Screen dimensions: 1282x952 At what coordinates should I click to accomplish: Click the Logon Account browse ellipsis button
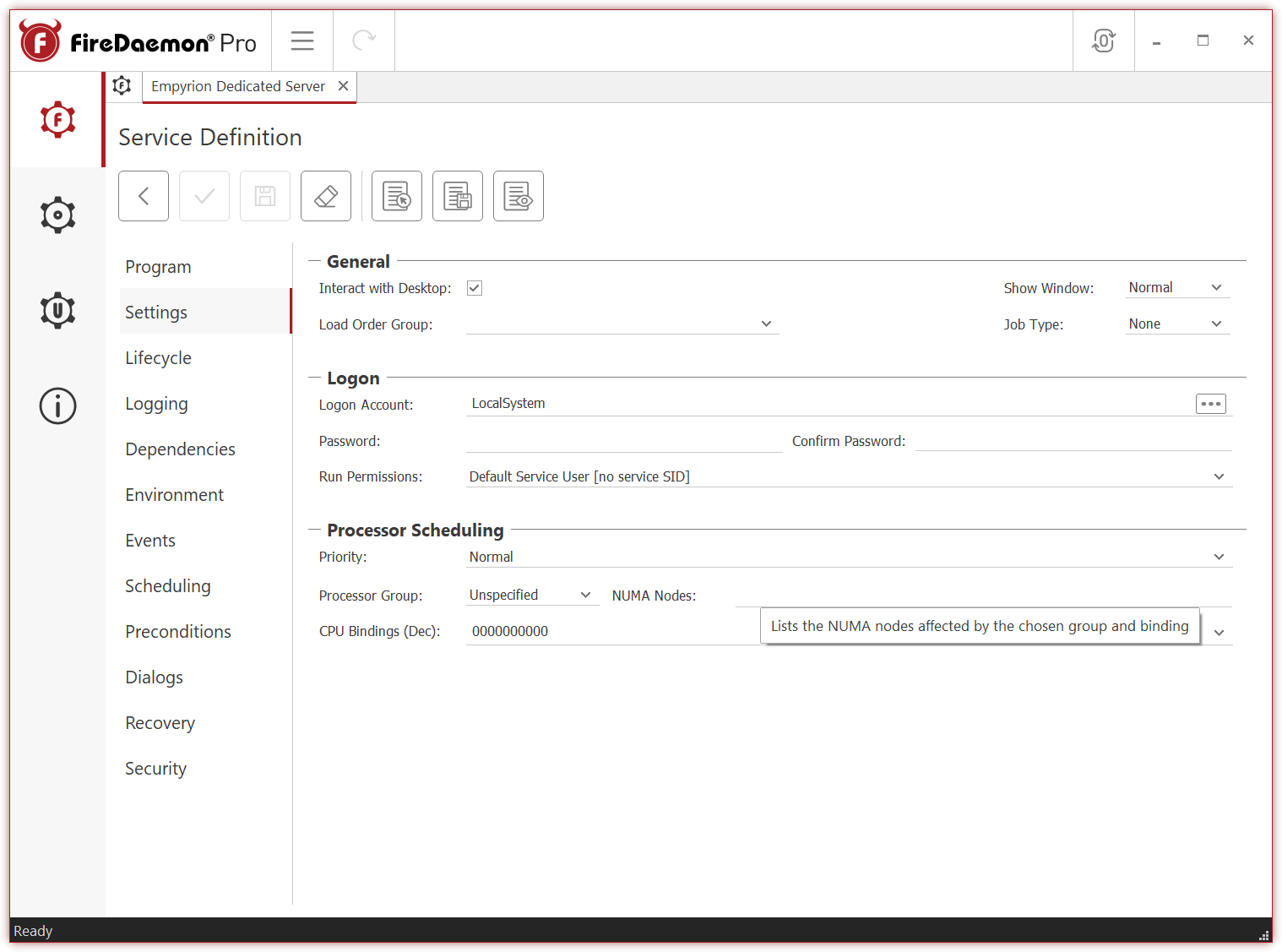(1211, 404)
